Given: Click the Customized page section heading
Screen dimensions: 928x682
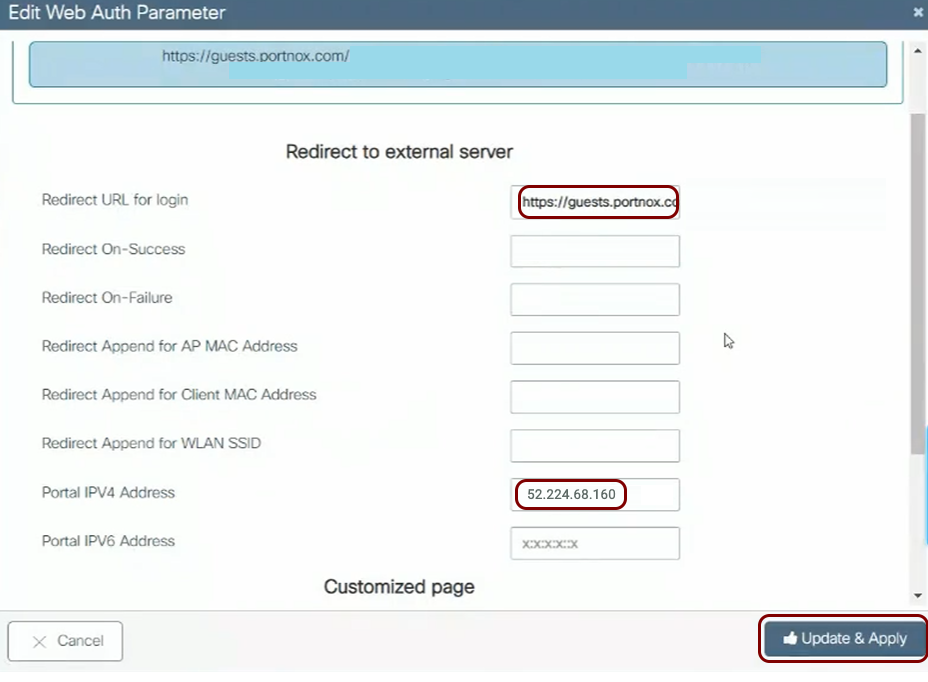Looking at the screenshot, I should pyautogui.click(x=399, y=587).
